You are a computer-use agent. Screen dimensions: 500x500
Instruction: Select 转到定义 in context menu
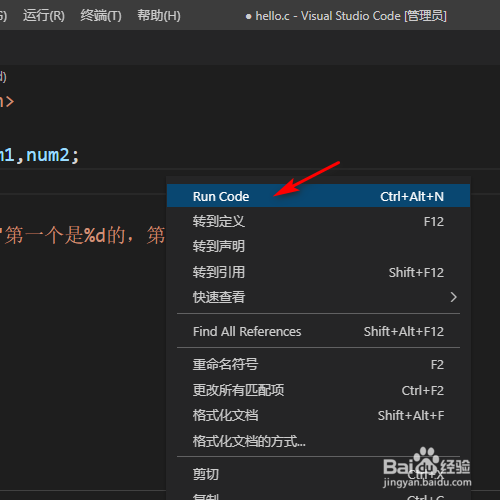(x=318, y=222)
